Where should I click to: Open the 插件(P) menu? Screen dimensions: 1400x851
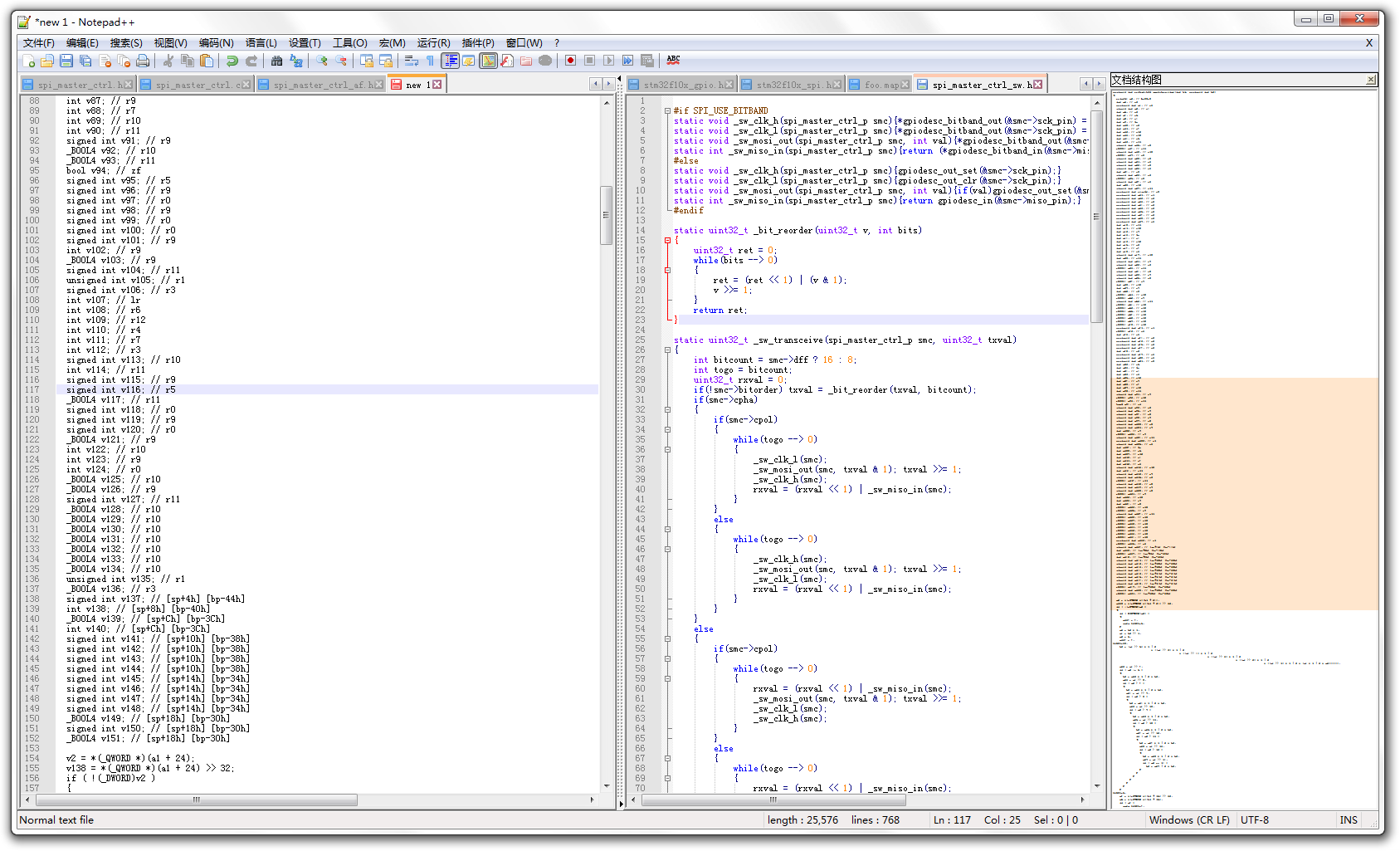pos(478,43)
